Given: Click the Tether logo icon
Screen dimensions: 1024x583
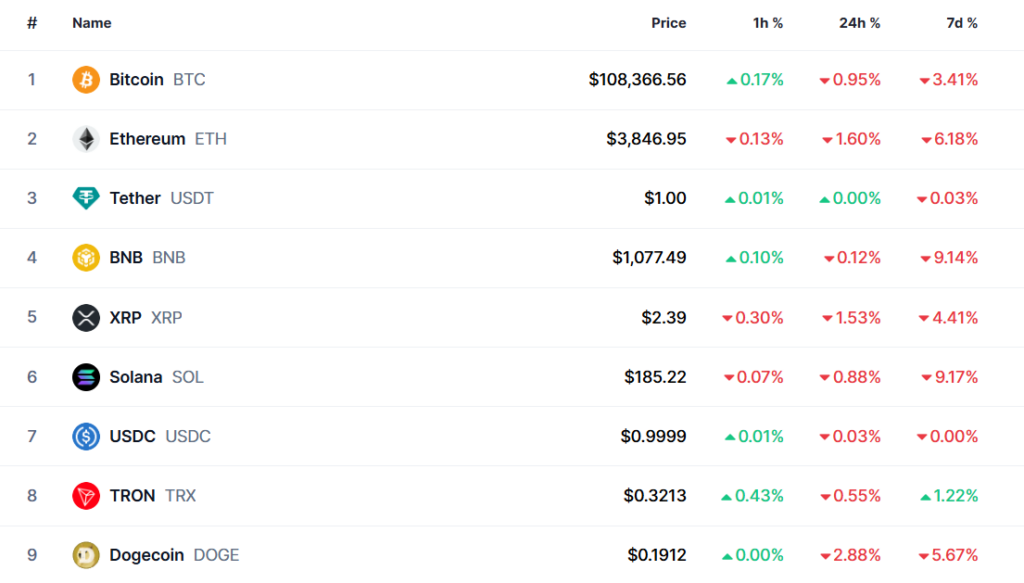Looking at the screenshot, I should click(86, 198).
